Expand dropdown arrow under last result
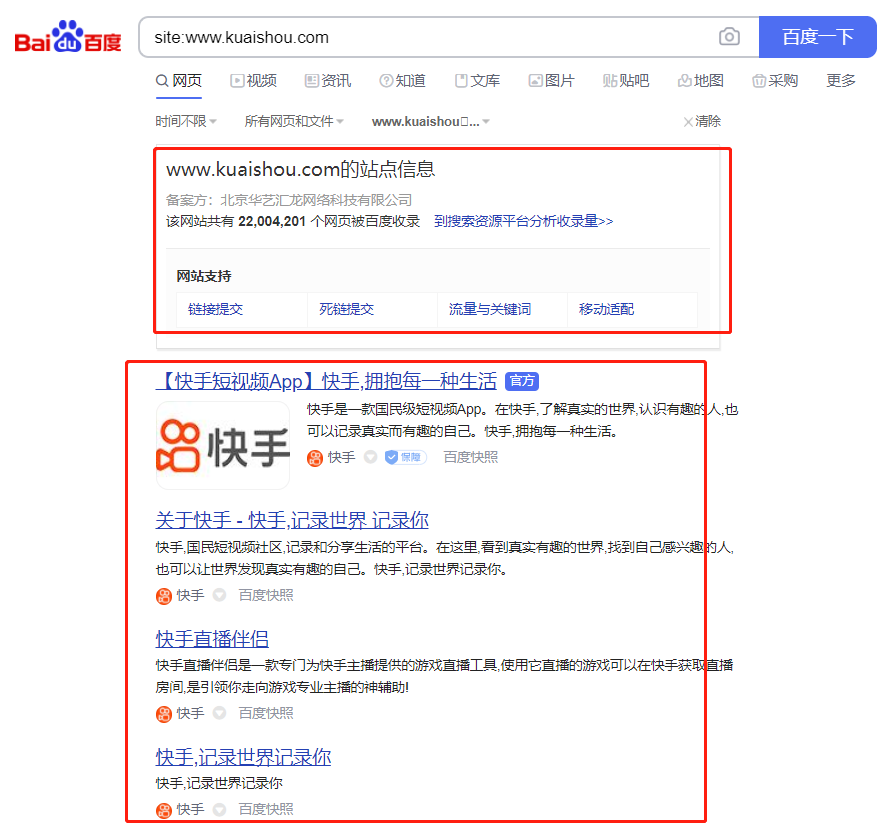 [x=219, y=809]
